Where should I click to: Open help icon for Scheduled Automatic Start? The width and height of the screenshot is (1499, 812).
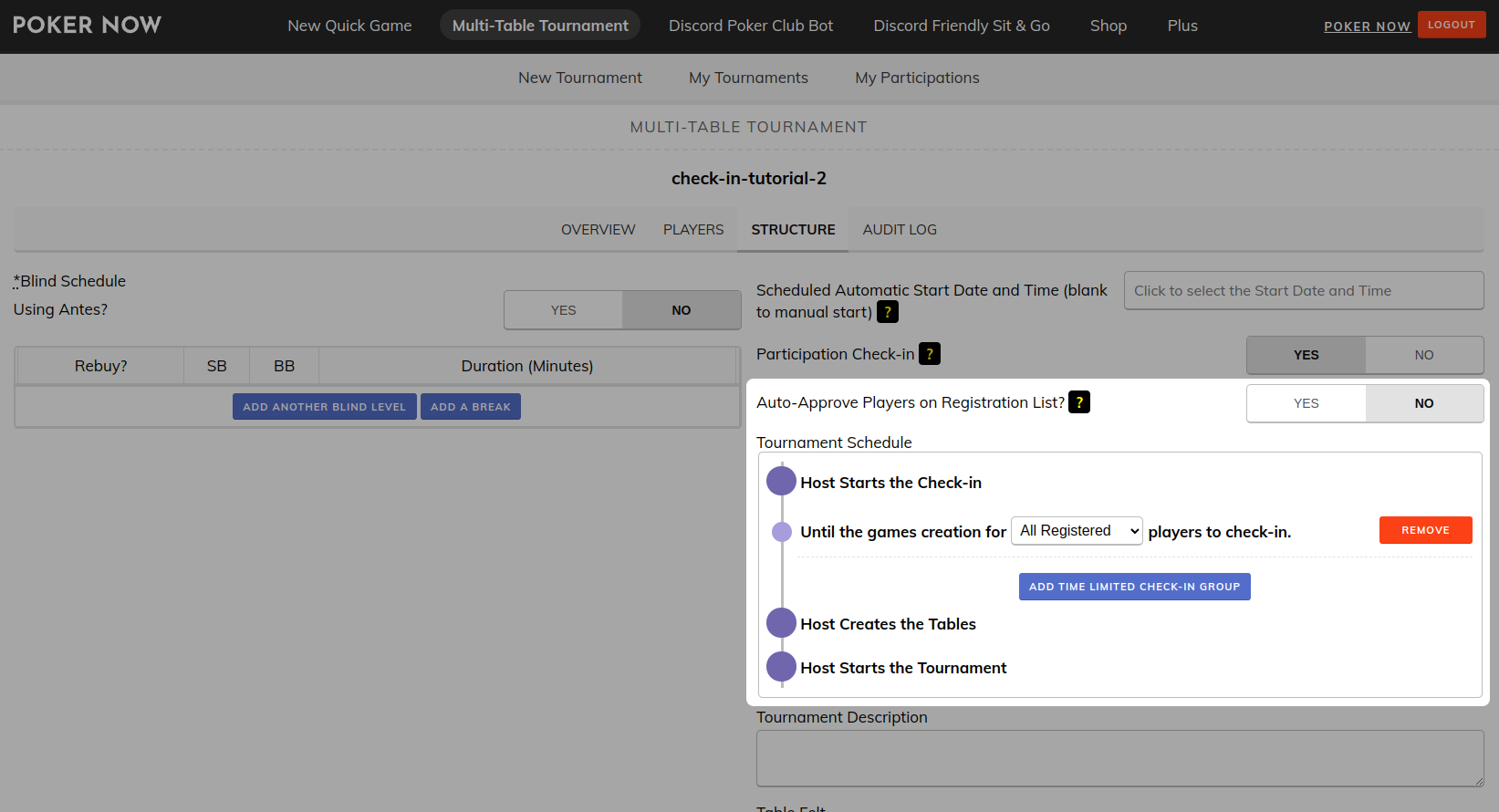pos(888,312)
